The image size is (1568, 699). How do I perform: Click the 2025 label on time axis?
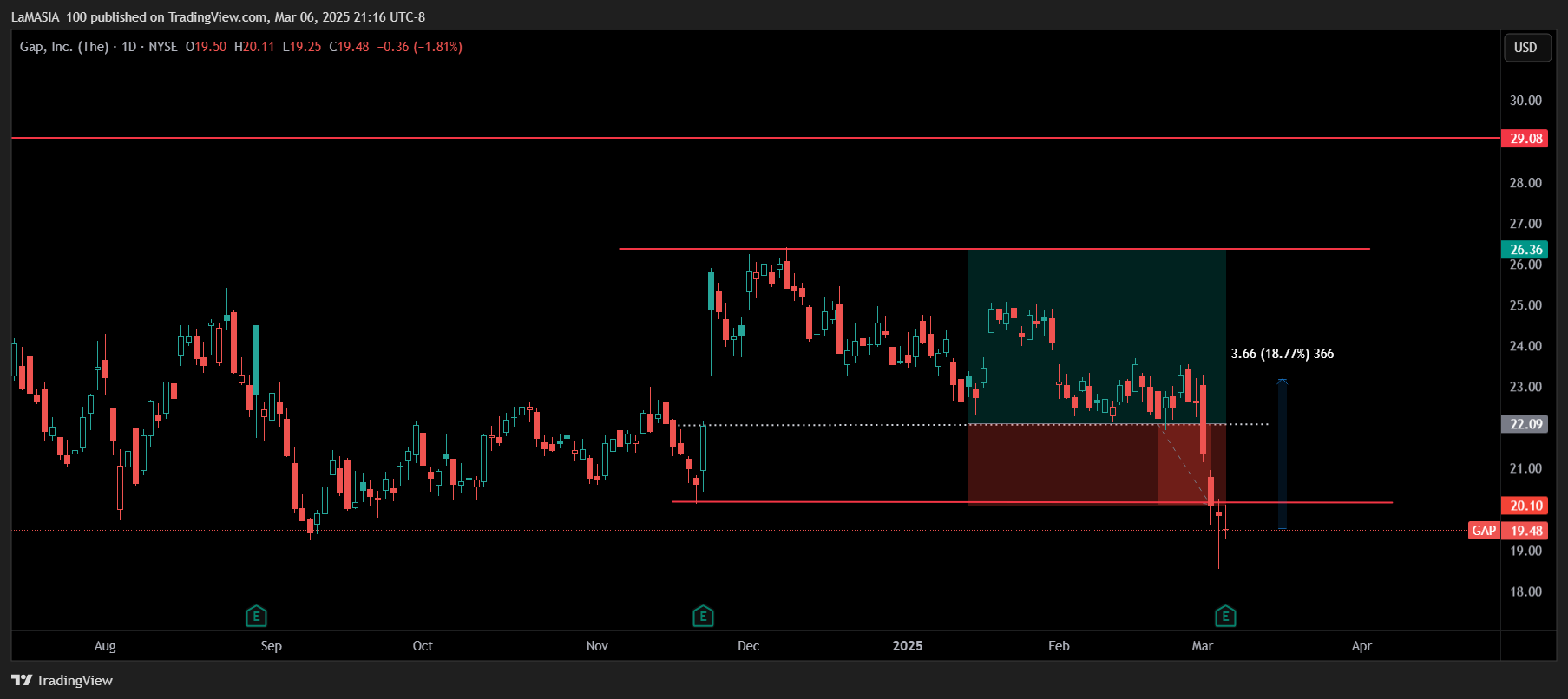click(x=908, y=646)
